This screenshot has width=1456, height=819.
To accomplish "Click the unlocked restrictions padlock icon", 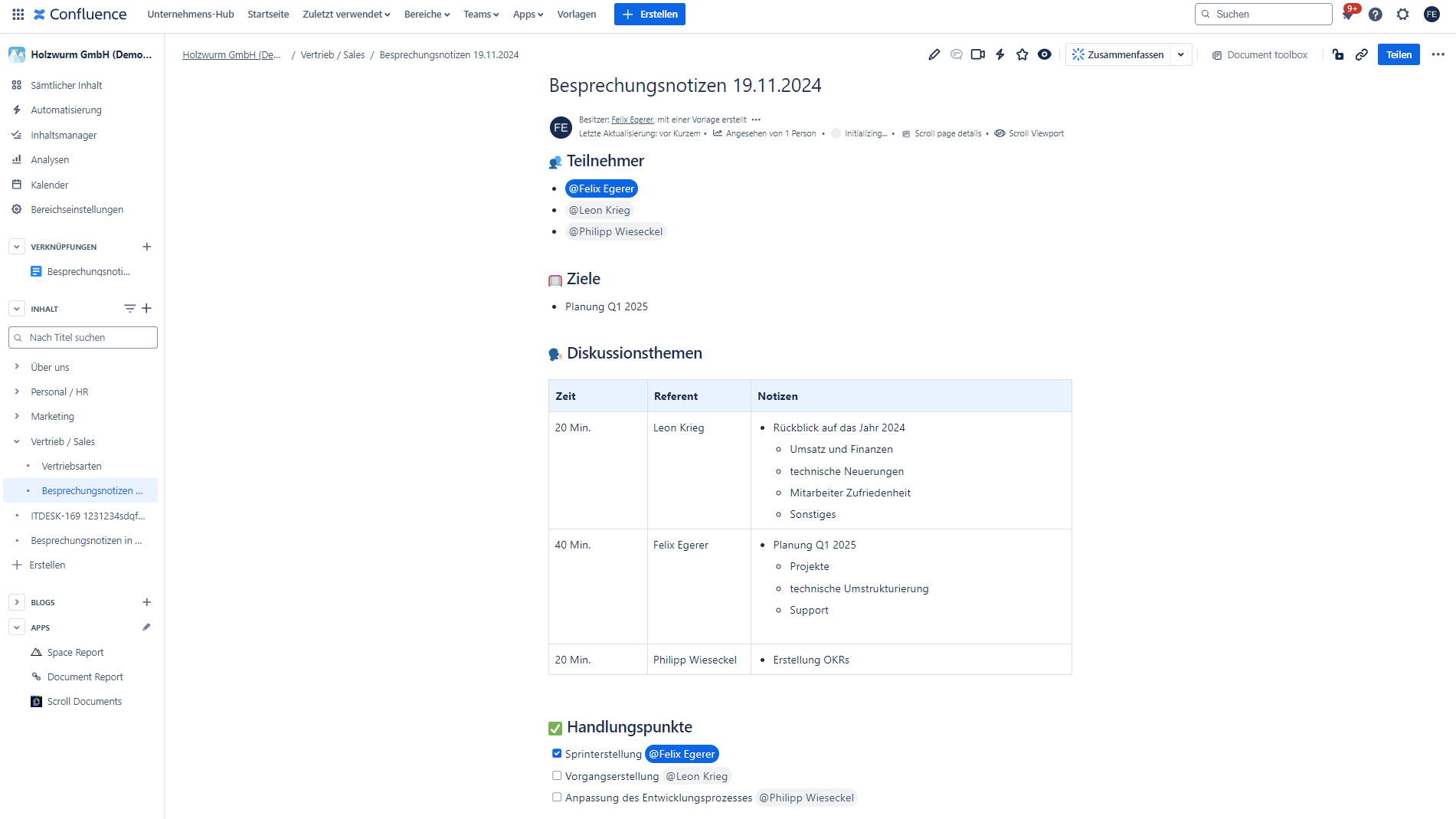I will [x=1338, y=54].
